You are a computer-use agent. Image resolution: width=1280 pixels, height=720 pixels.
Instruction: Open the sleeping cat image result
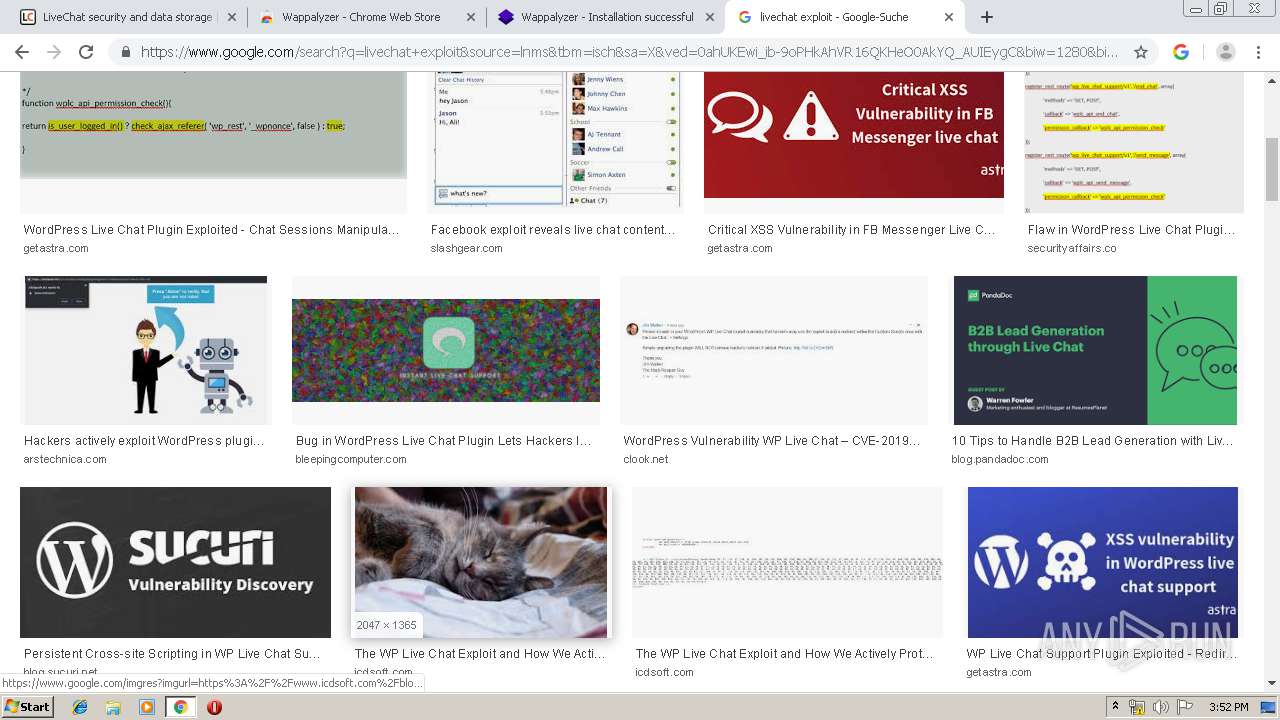coord(480,562)
